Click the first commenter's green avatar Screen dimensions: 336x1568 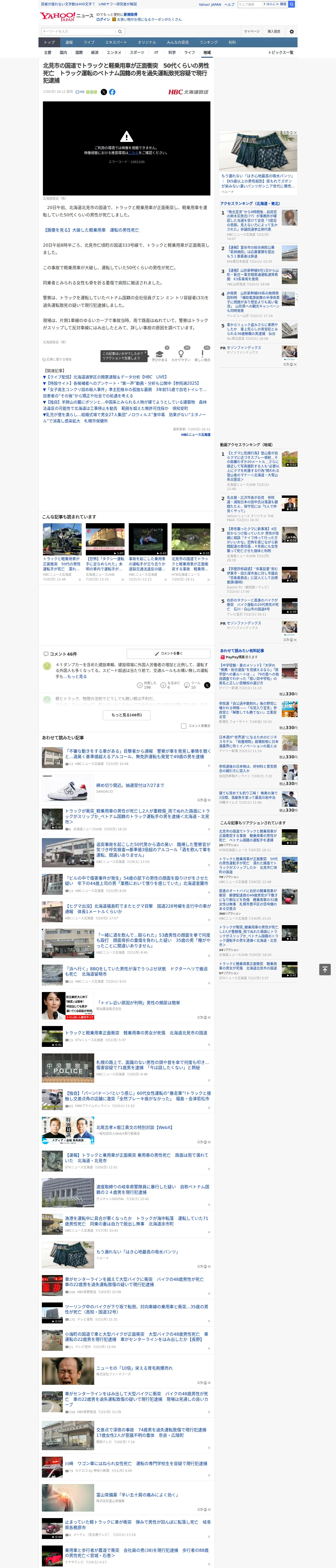[x=47, y=666]
